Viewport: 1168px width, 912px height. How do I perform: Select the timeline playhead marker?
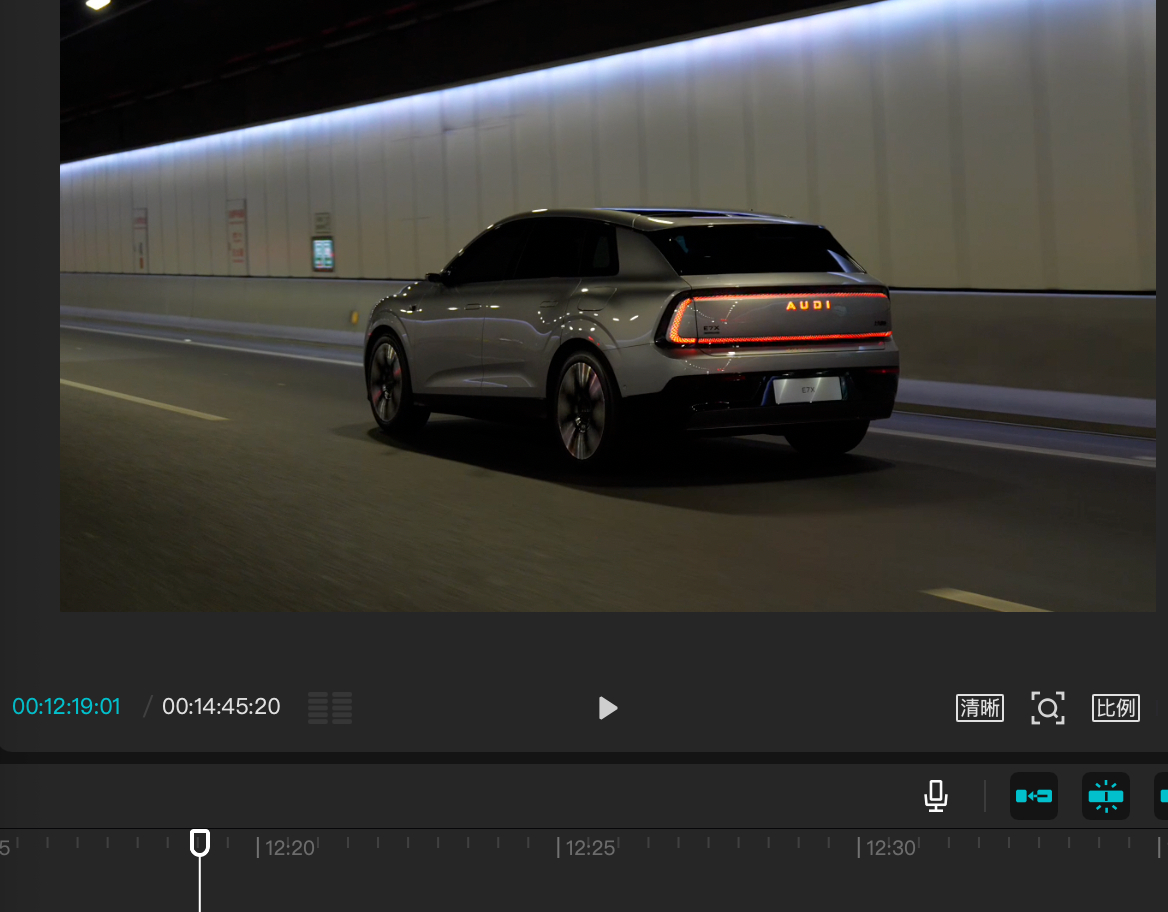(200, 843)
